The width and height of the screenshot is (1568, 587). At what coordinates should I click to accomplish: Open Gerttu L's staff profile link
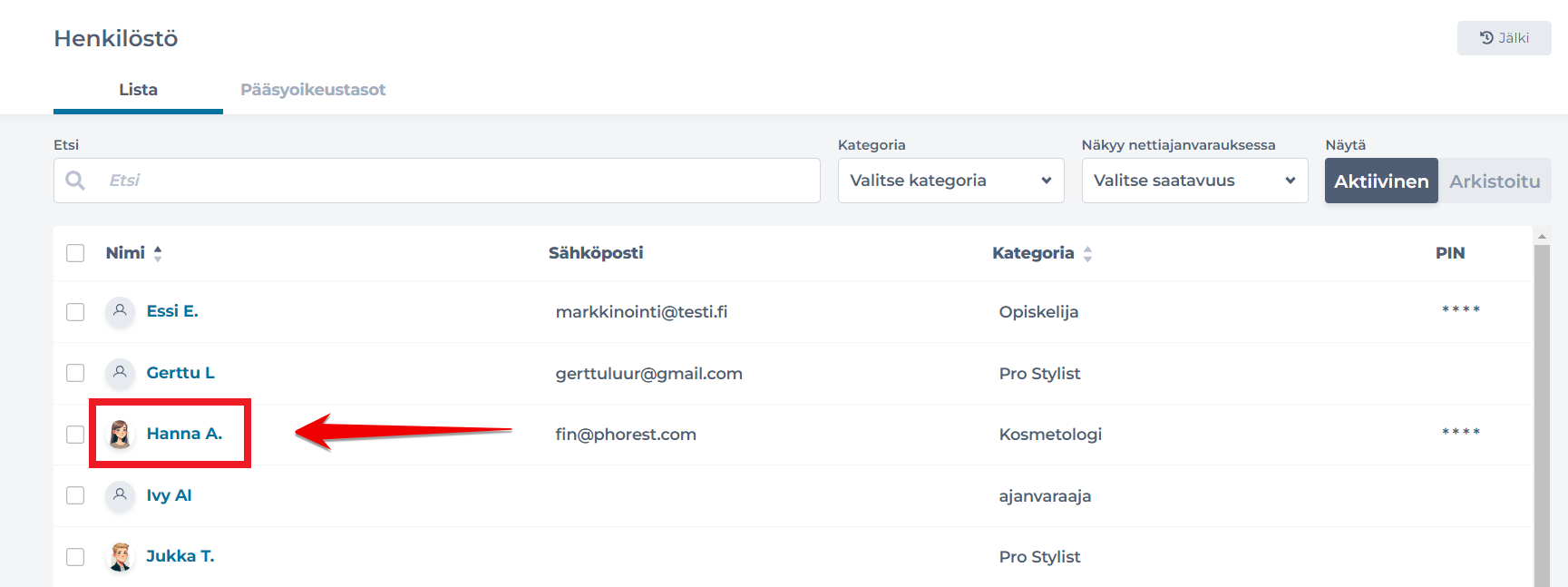tap(180, 373)
